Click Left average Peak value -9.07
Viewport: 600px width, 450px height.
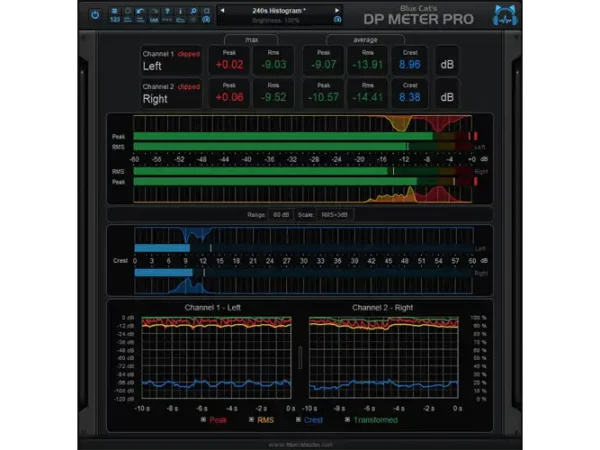tap(324, 65)
